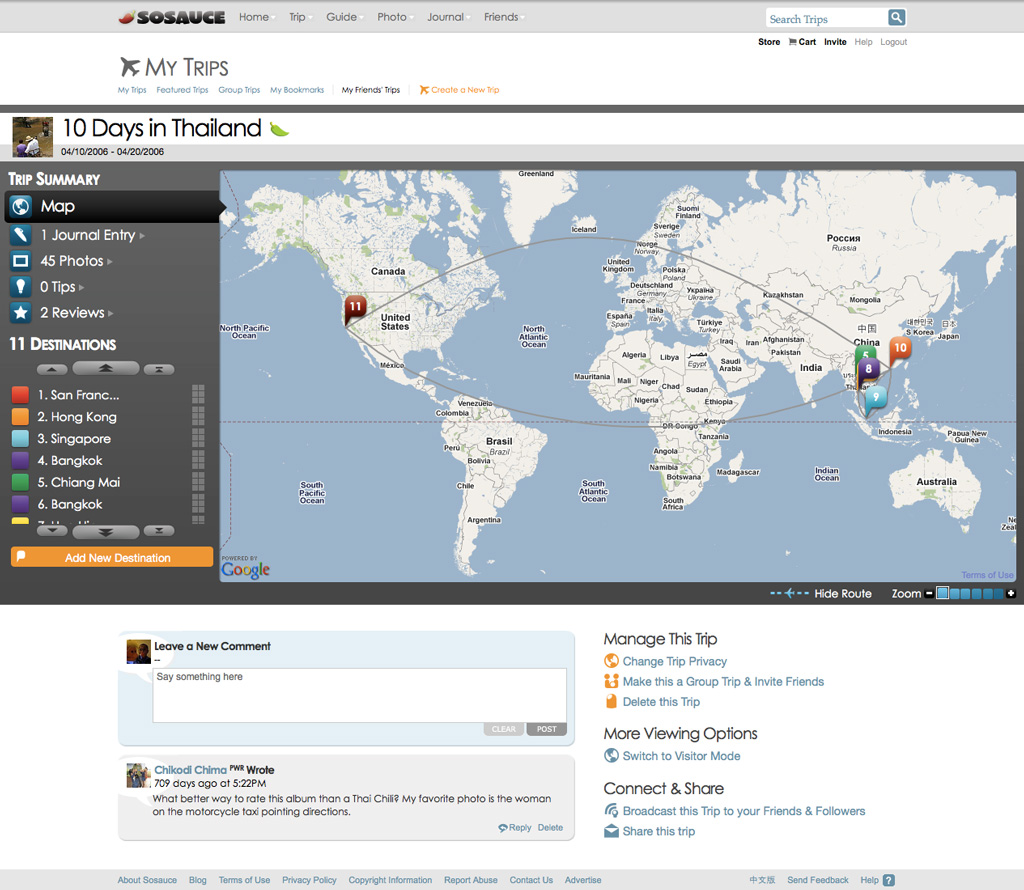Click the search magnifier button
This screenshot has height=890, width=1024.
pos(897,18)
